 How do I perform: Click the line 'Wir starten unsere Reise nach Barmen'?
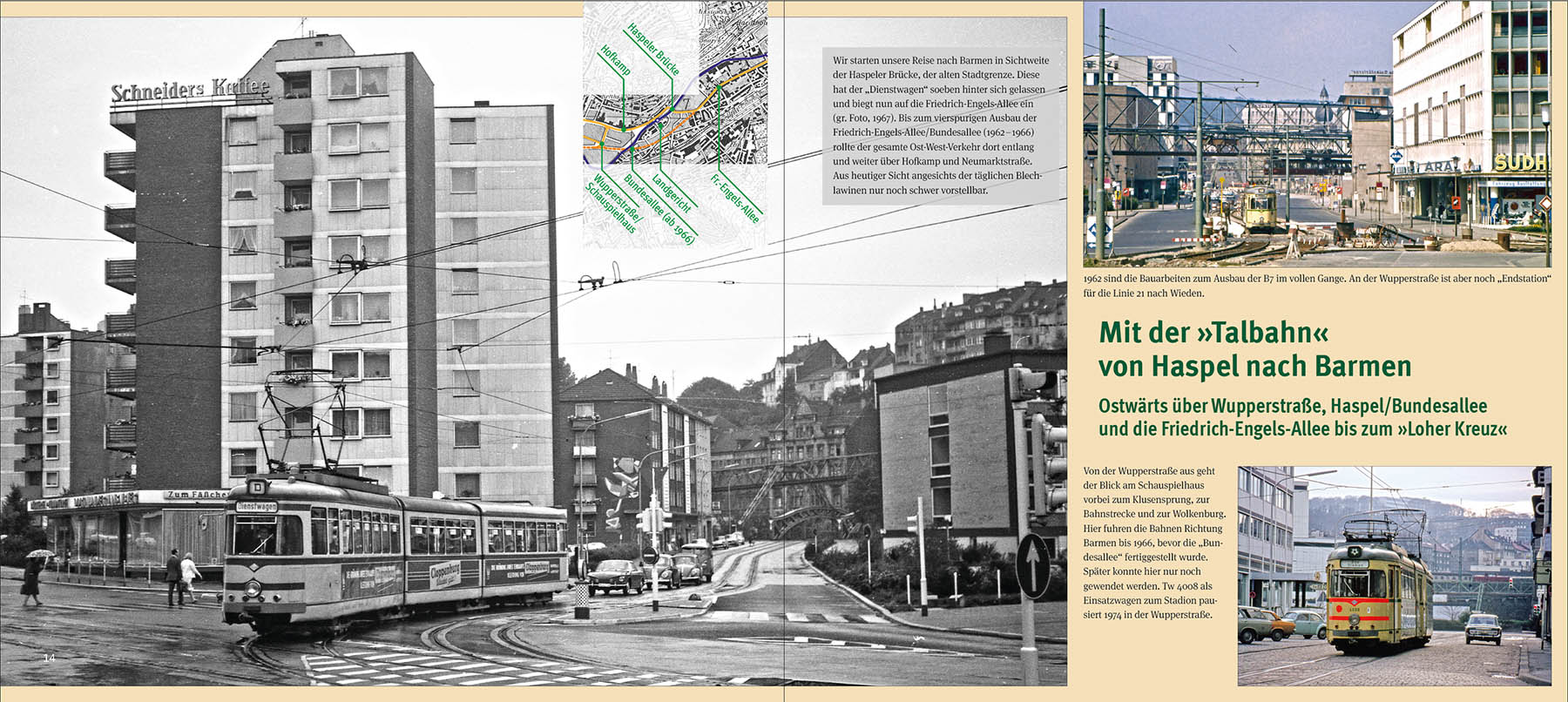coord(940,60)
